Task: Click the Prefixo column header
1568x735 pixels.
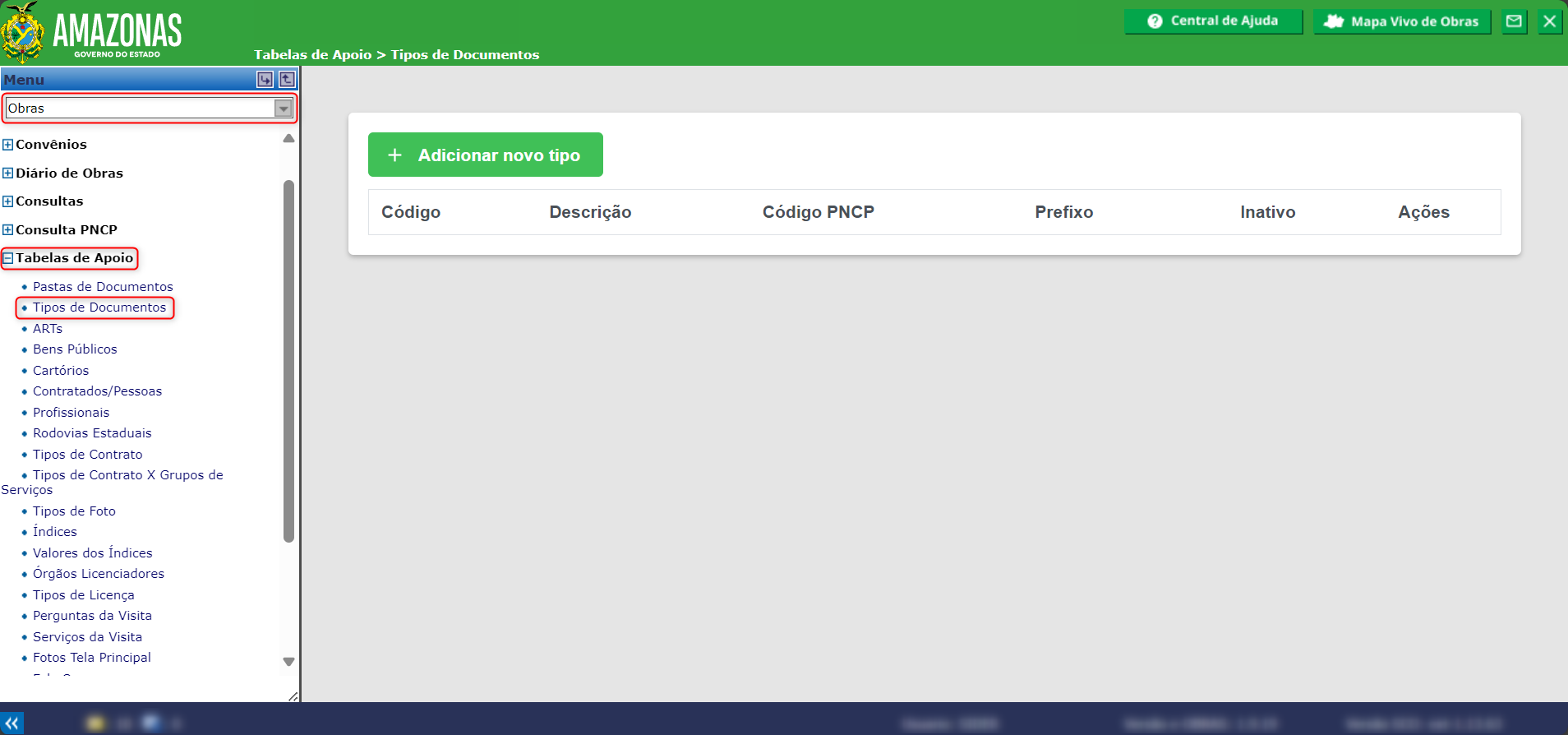Action: (x=1064, y=212)
